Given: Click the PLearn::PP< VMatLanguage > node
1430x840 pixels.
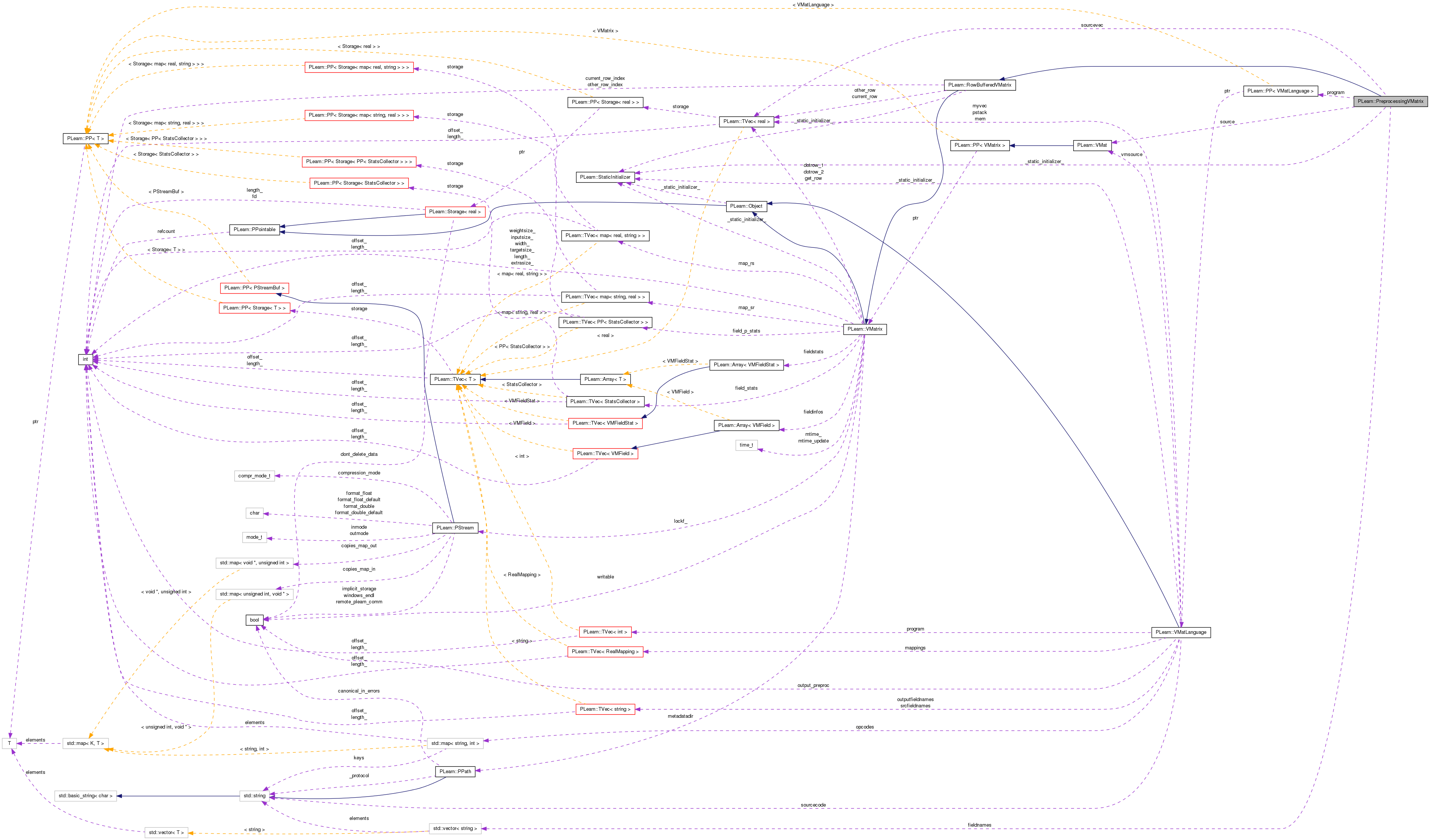Looking at the screenshot, I should pos(1280,91).
